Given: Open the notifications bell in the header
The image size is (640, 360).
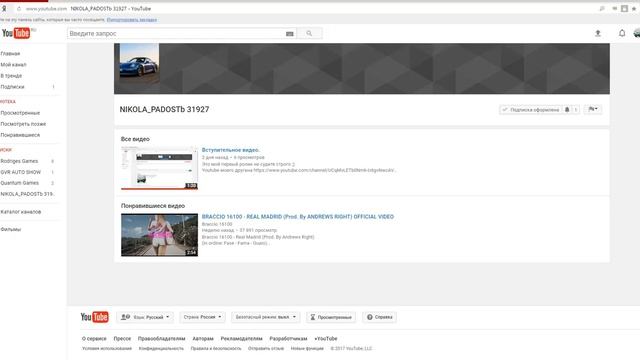Looking at the screenshot, I should tap(622, 33).
